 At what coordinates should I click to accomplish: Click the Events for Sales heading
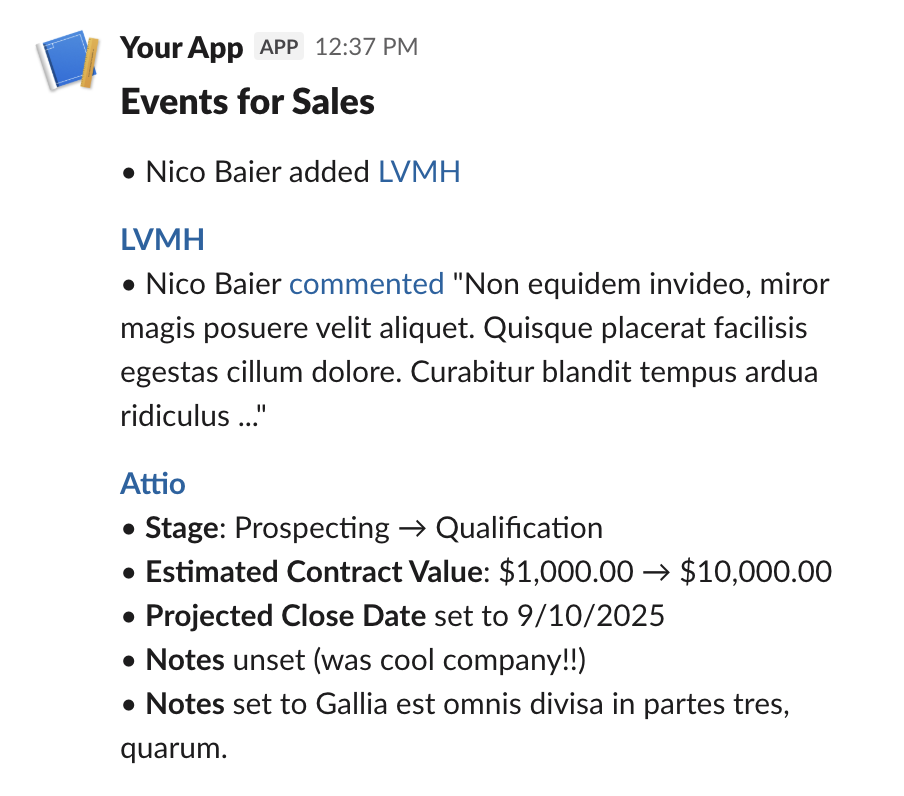pyautogui.click(x=247, y=102)
